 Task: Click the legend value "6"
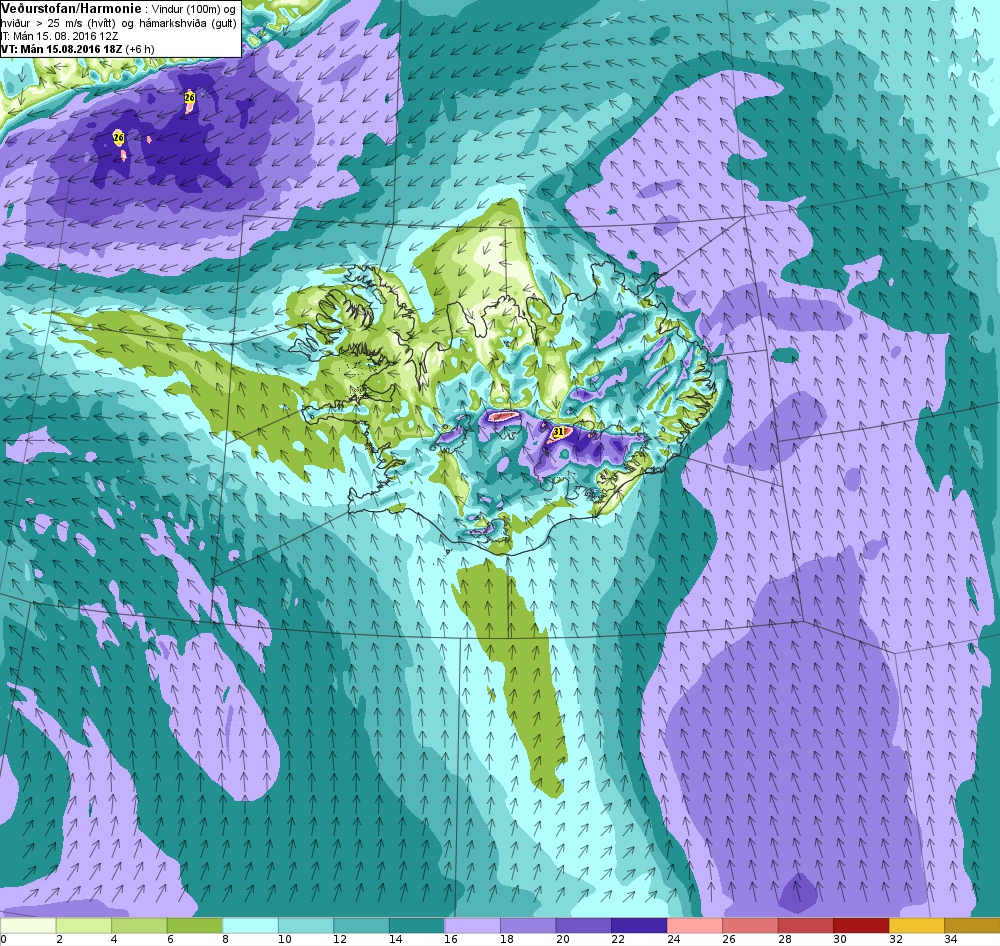pyautogui.click(x=170, y=939)
